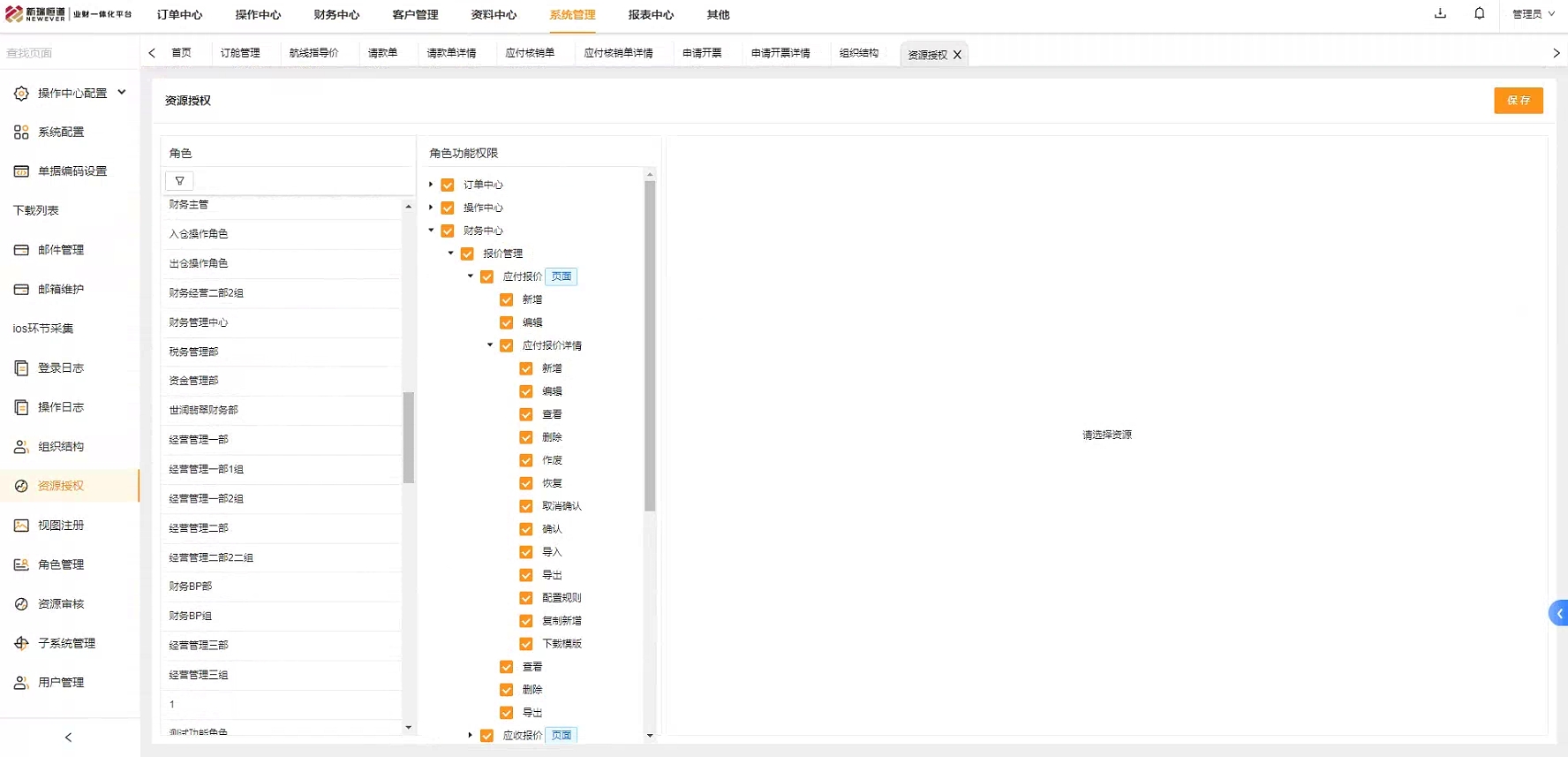Toggle the 应付报价 checkbox
1568x757 pixels.
486,276
